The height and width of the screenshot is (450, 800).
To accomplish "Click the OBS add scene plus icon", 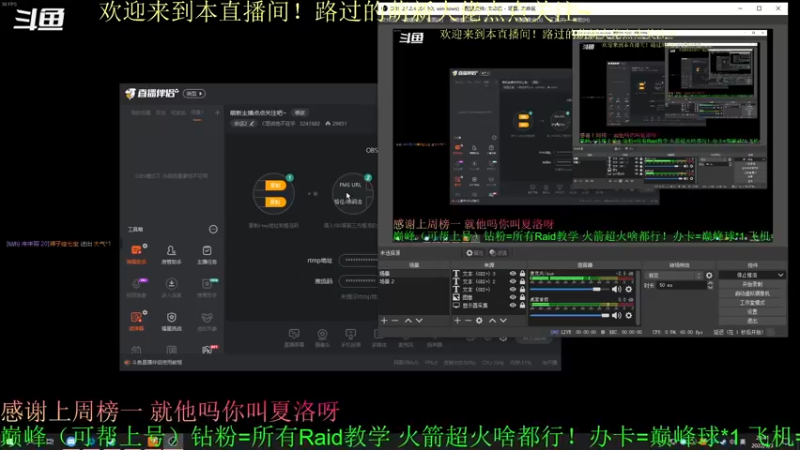I will click(x=384, y=320).
